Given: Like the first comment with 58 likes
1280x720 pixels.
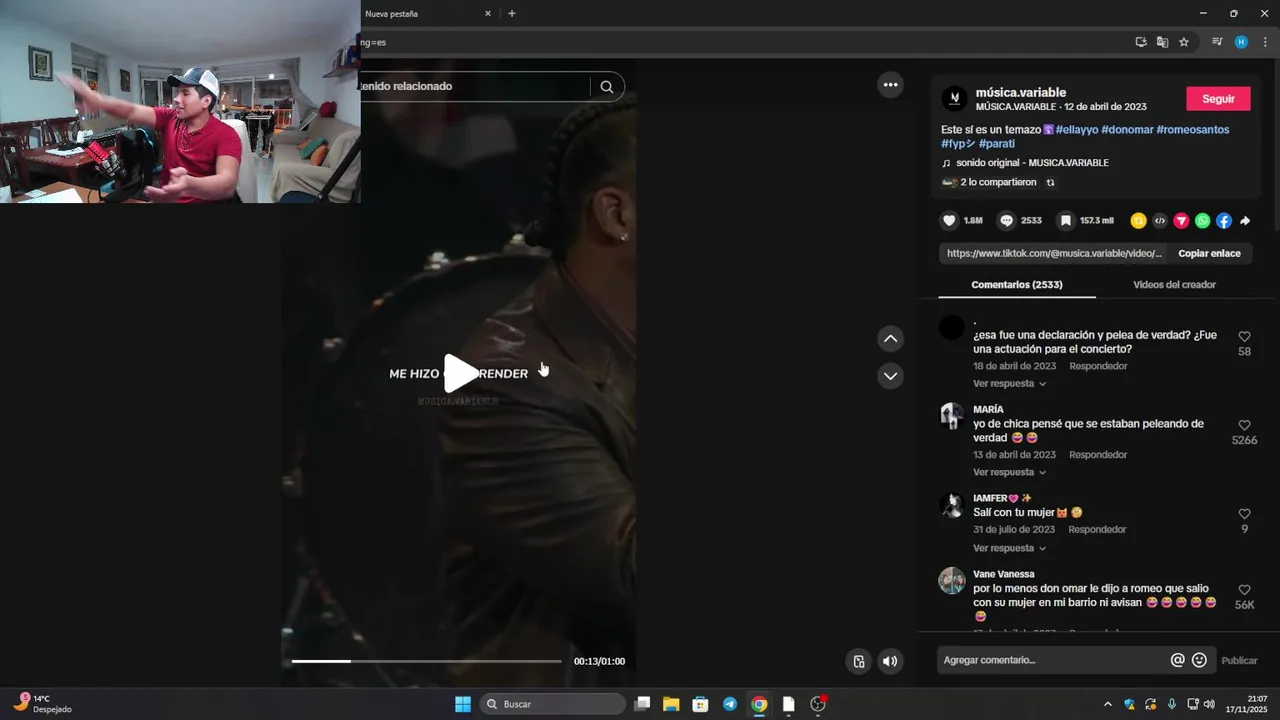Looking at the screenshot, I should (x=1244, y=337).
